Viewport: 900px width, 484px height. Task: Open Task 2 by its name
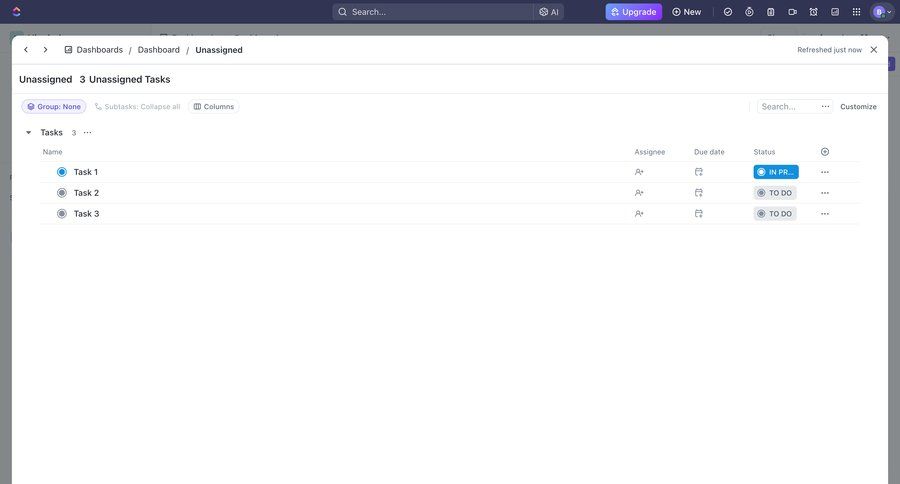(86, 193)
